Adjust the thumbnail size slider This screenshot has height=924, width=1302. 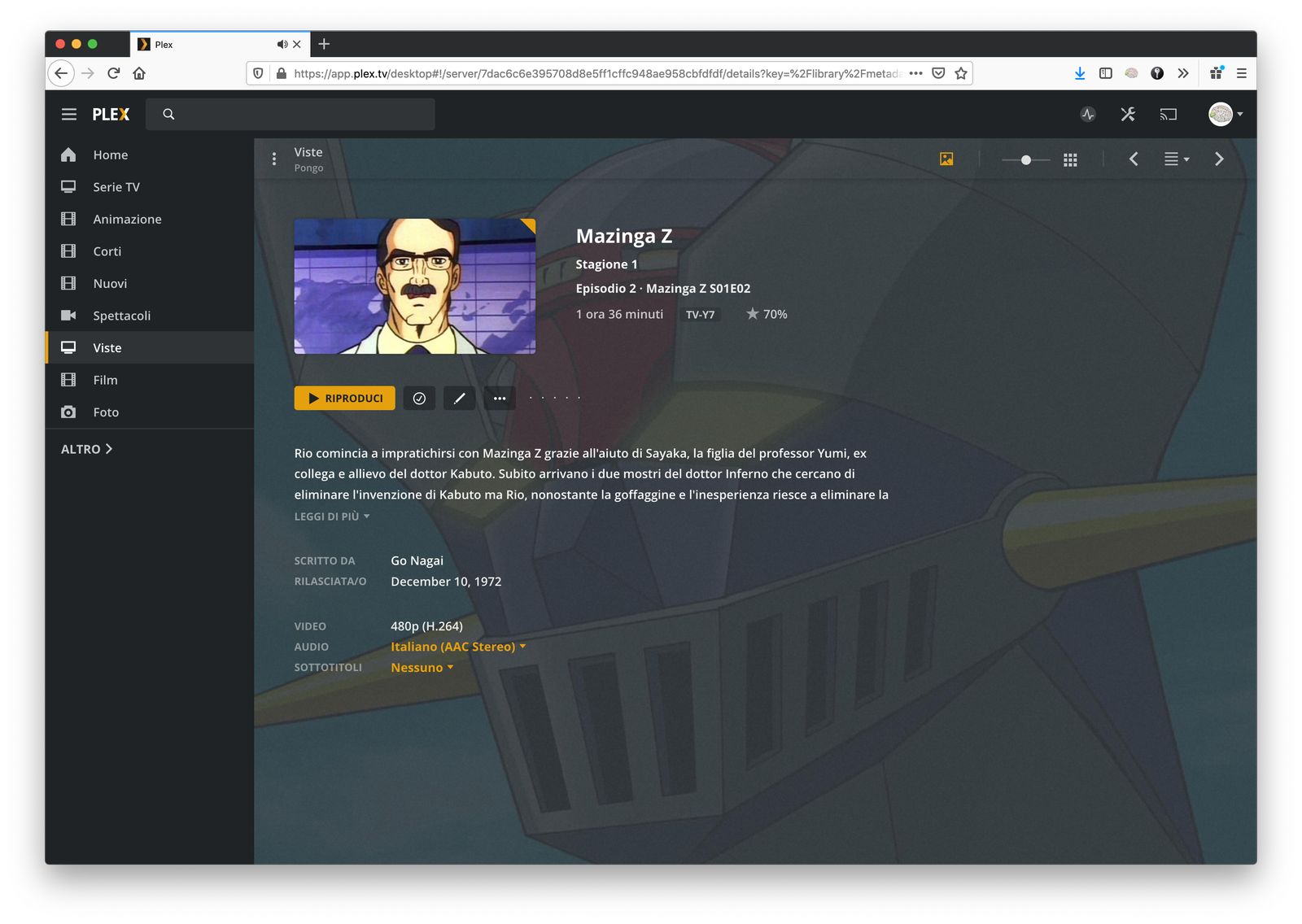tap(1026, 160)
